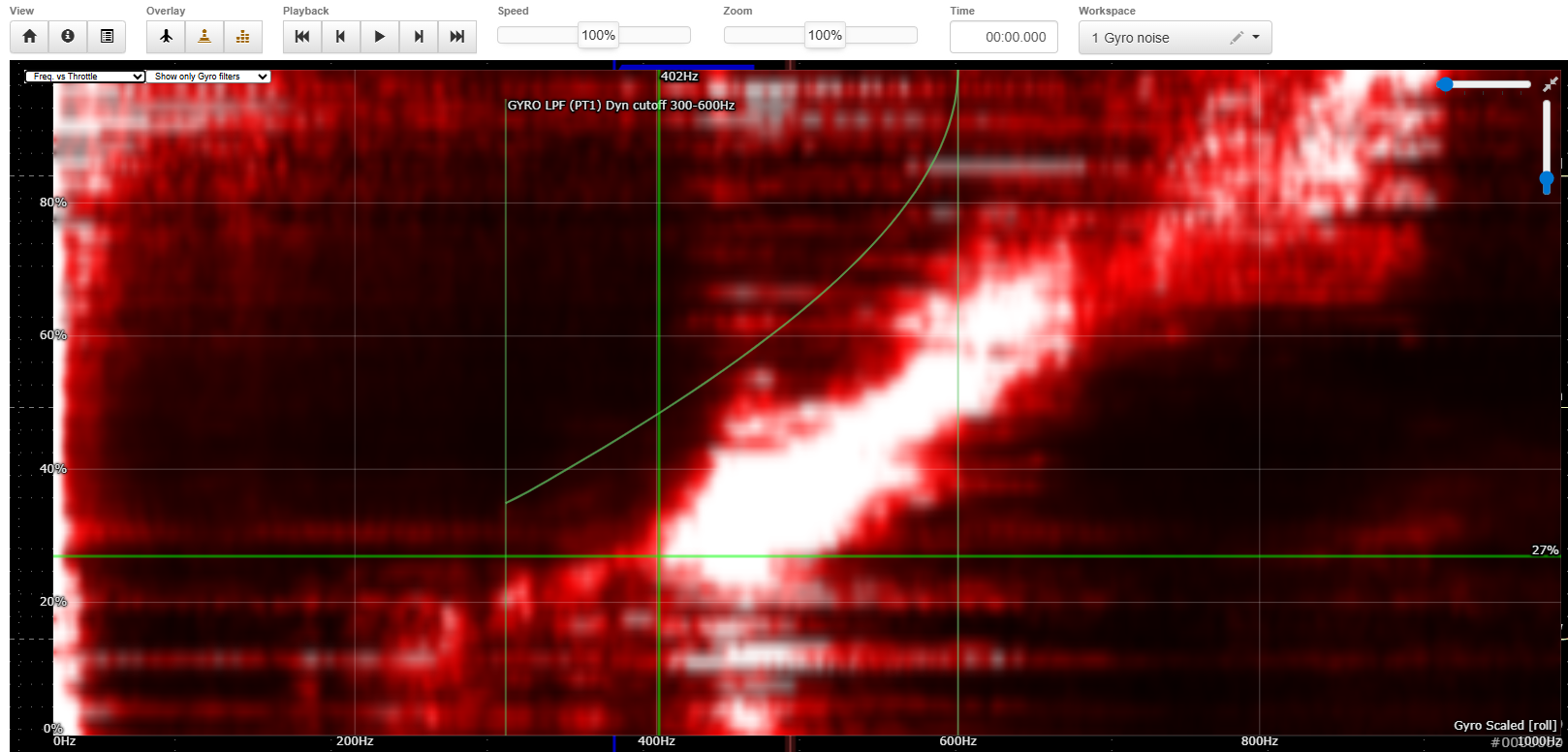Toggle the craft airplane overlay
Viewport: 1568px width, 752px height.
coord(166,37)
